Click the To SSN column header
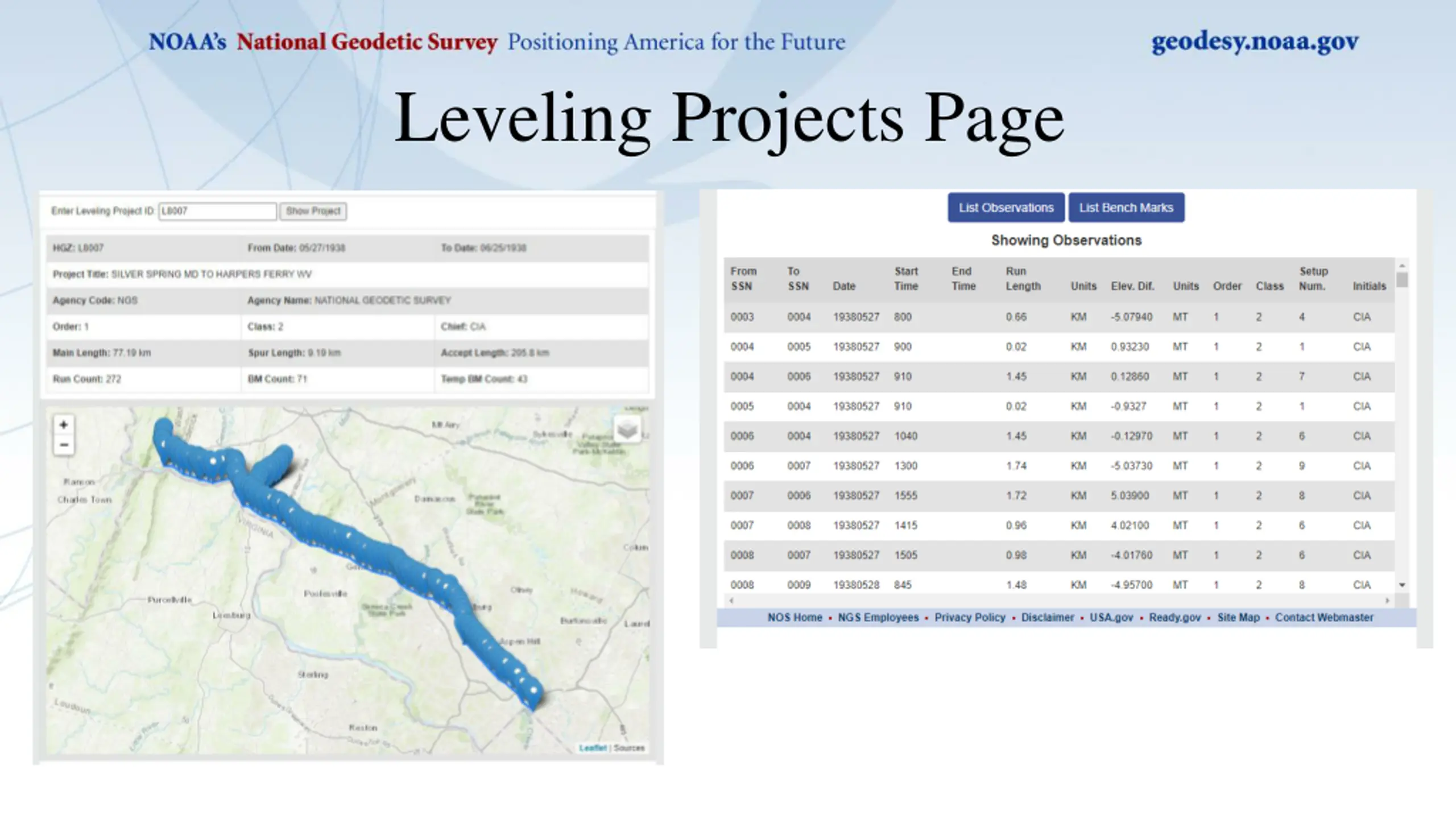1456x819 pixels. [798, 279]
